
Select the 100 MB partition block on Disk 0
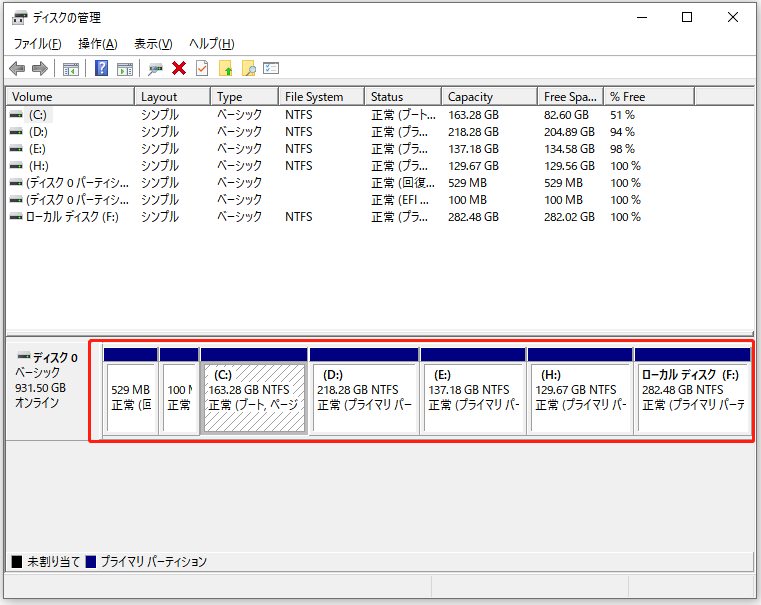pyautogui.click(x=179, y=390)
